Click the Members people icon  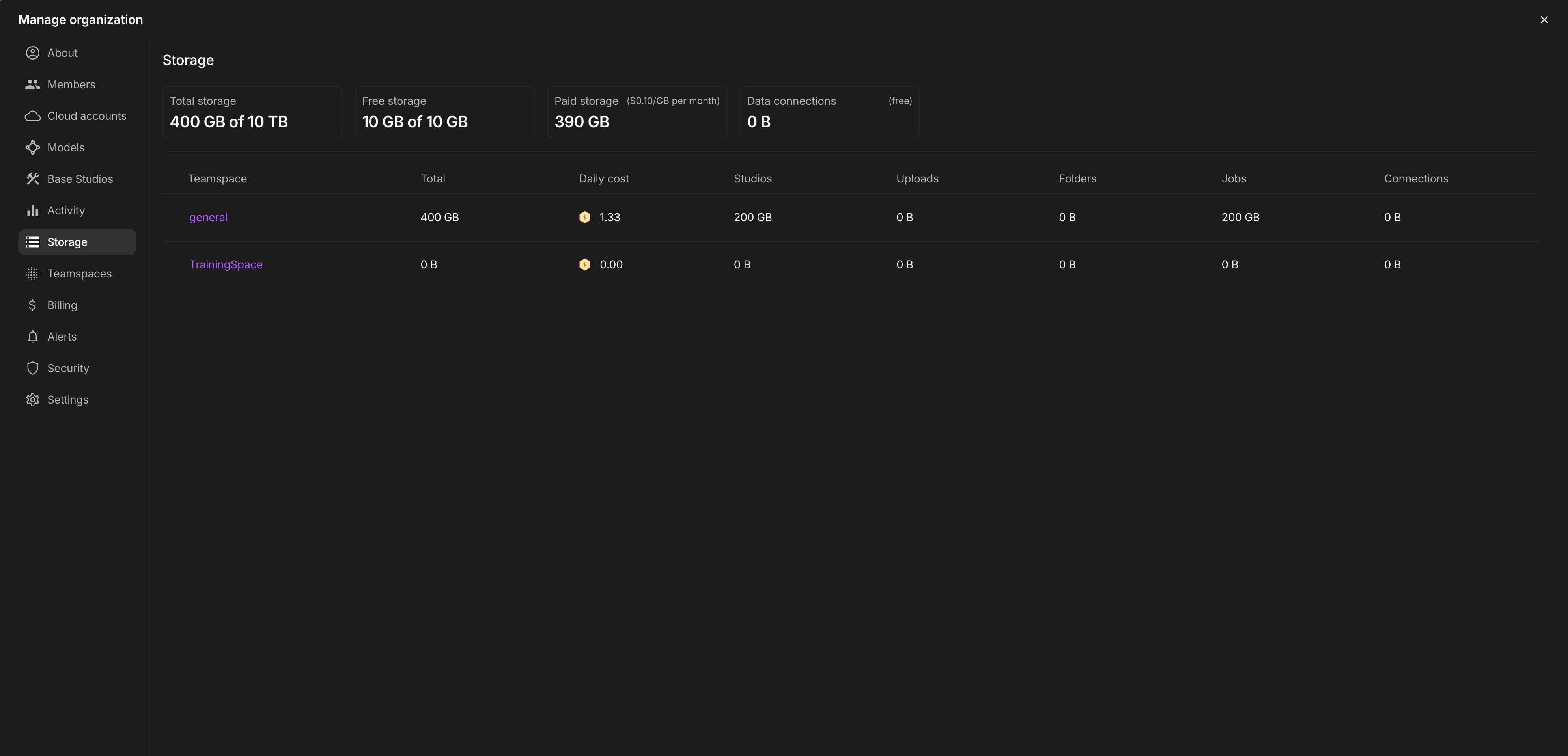[x=32, y=84]
